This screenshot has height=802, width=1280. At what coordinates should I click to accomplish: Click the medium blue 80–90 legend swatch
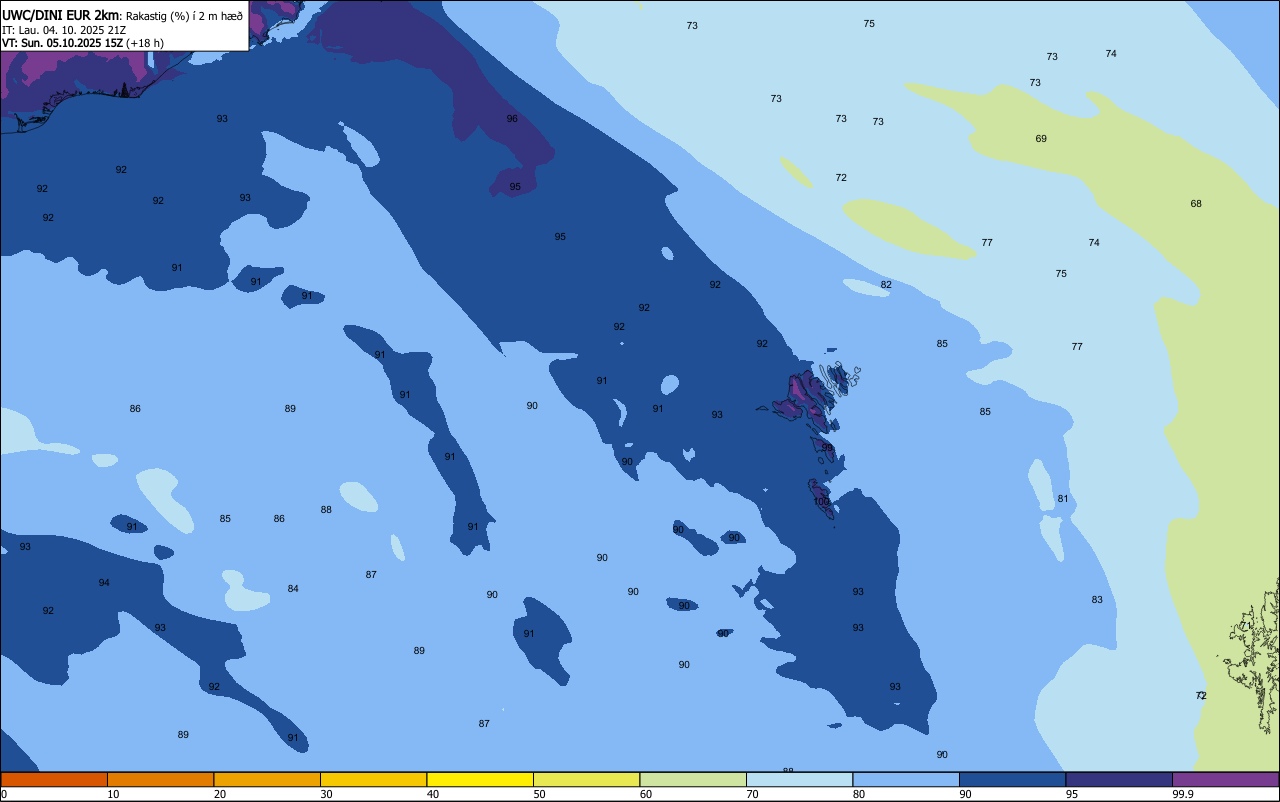click(906, 779)
